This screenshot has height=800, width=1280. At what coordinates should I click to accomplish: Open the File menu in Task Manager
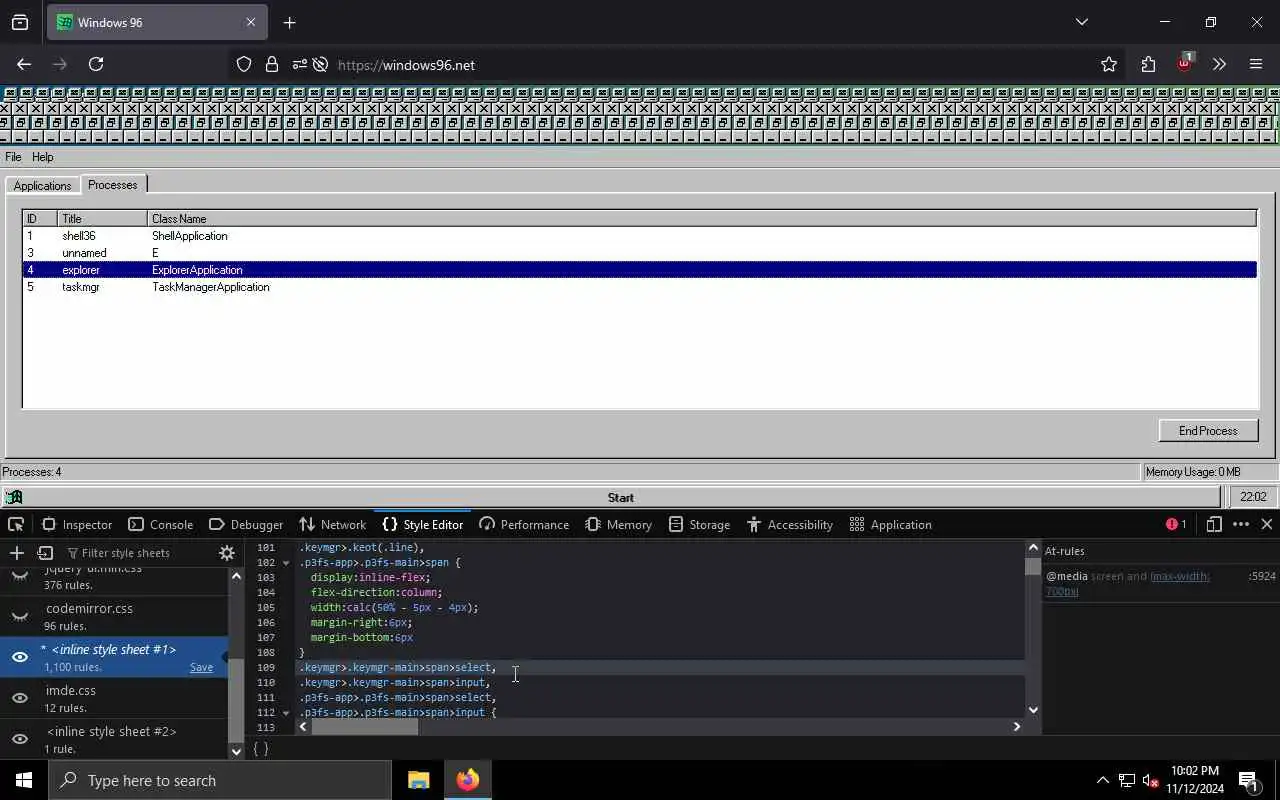pyautogui.click(x=13, y=157)
